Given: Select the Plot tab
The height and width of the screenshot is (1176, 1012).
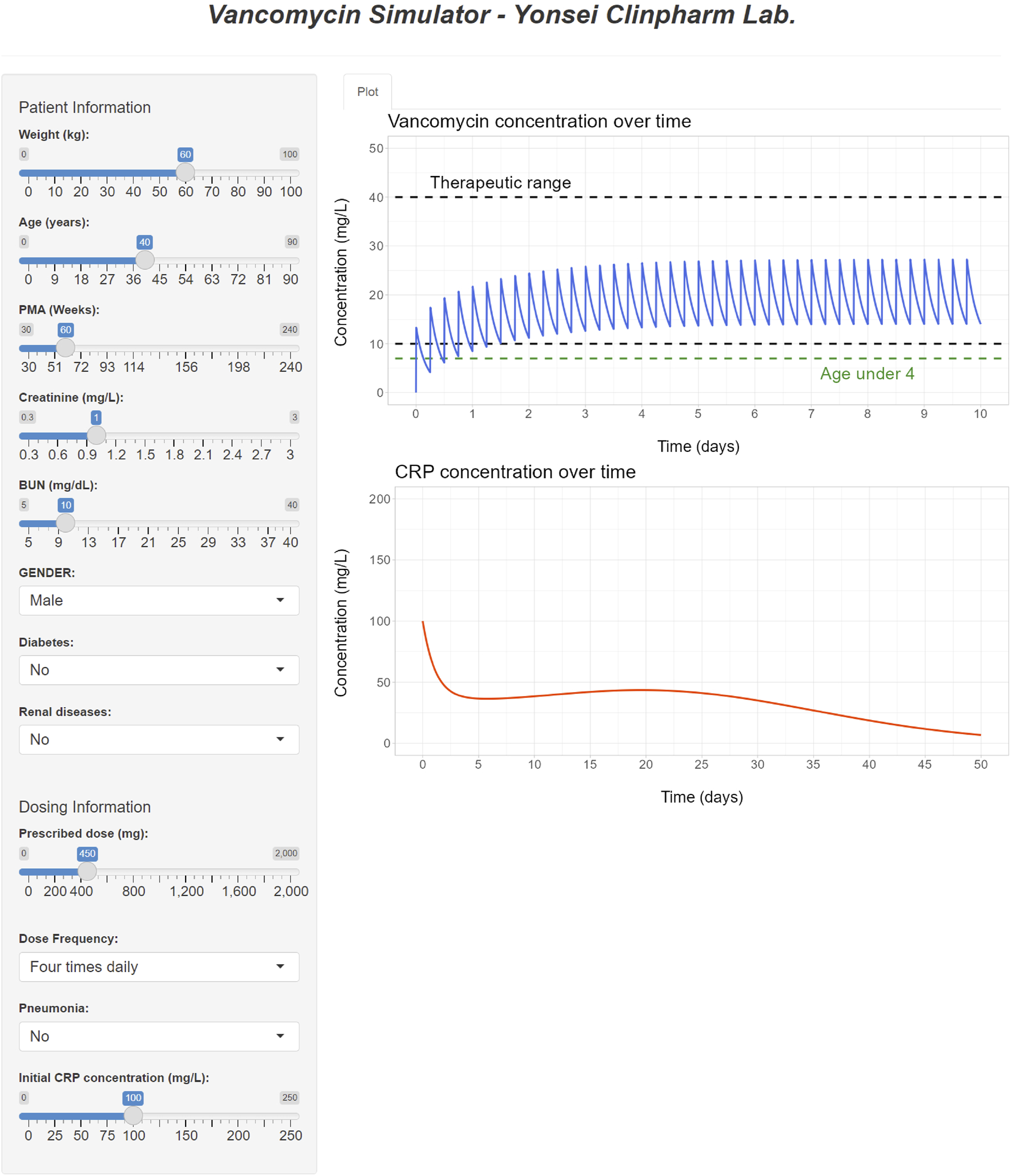Looking at the screenshot, I should click(367, 92).
